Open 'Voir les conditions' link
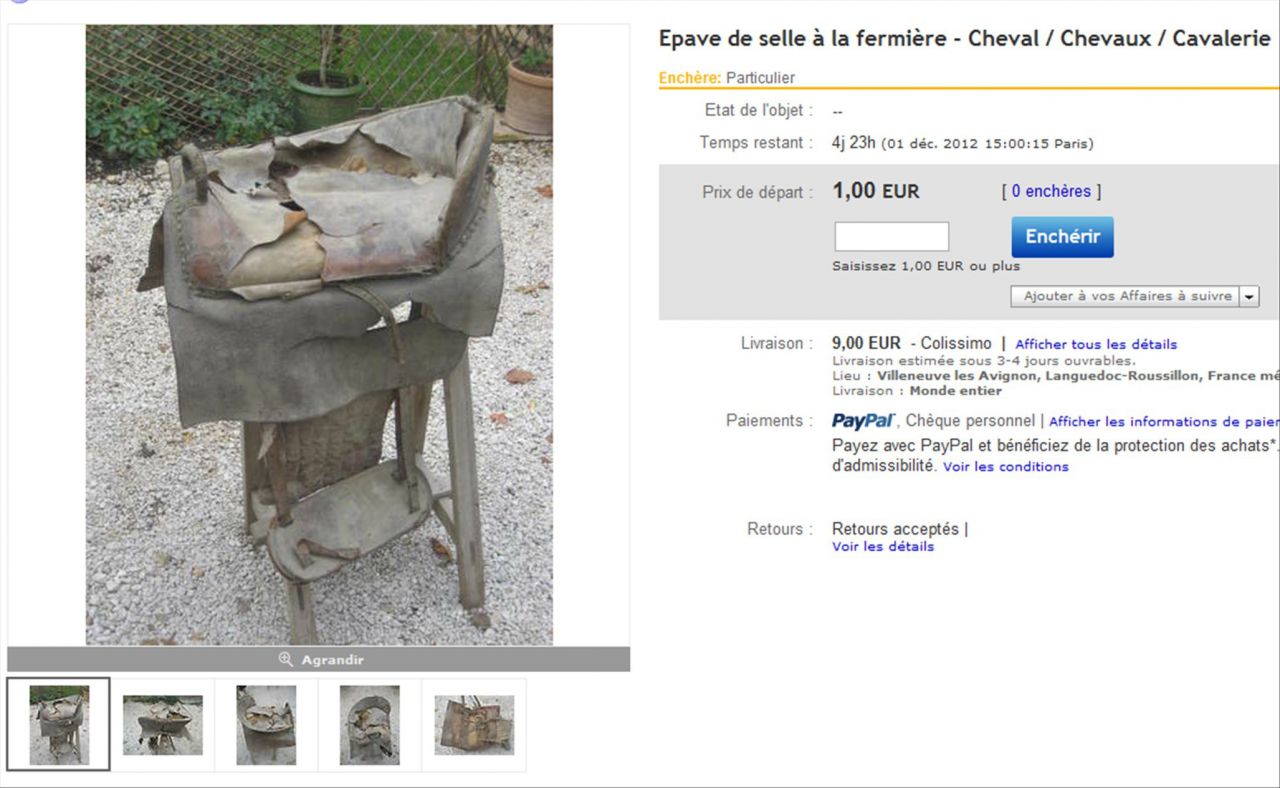Image resolution: width=1280 pixels, height=788 pixels. click(x=1006, y=467)
